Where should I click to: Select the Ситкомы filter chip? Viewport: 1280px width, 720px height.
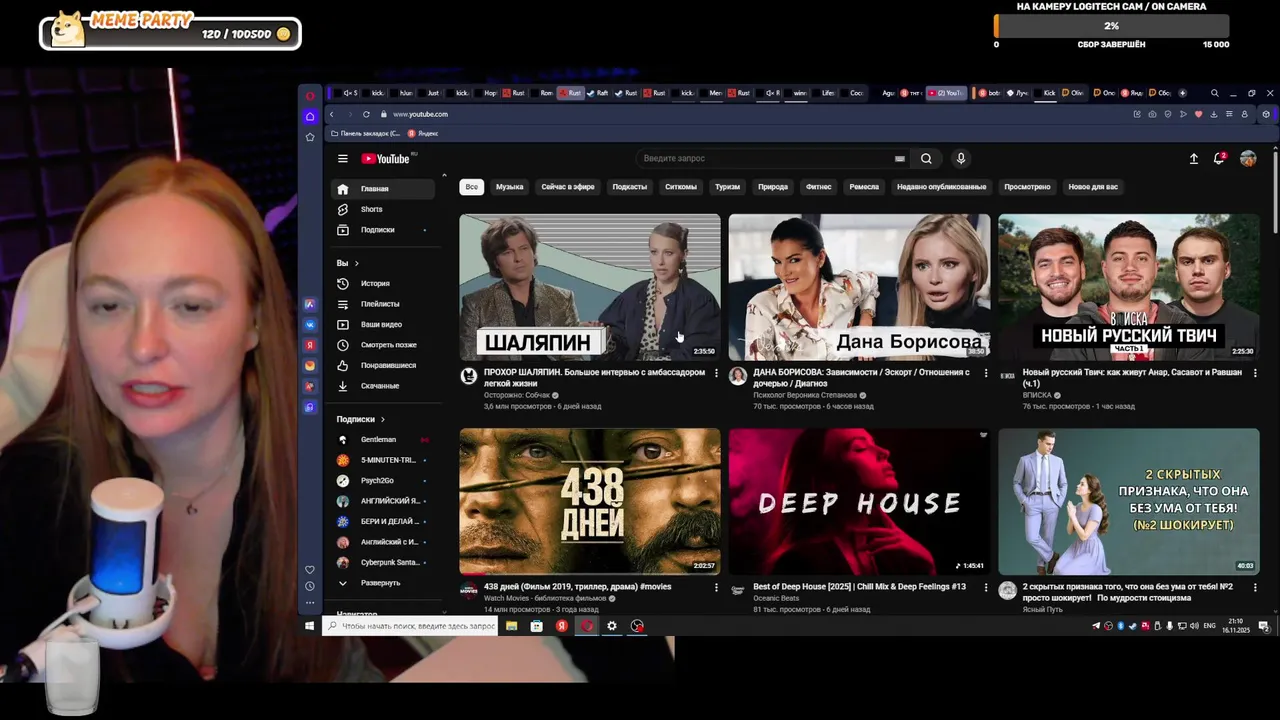(x=681, y=187)
